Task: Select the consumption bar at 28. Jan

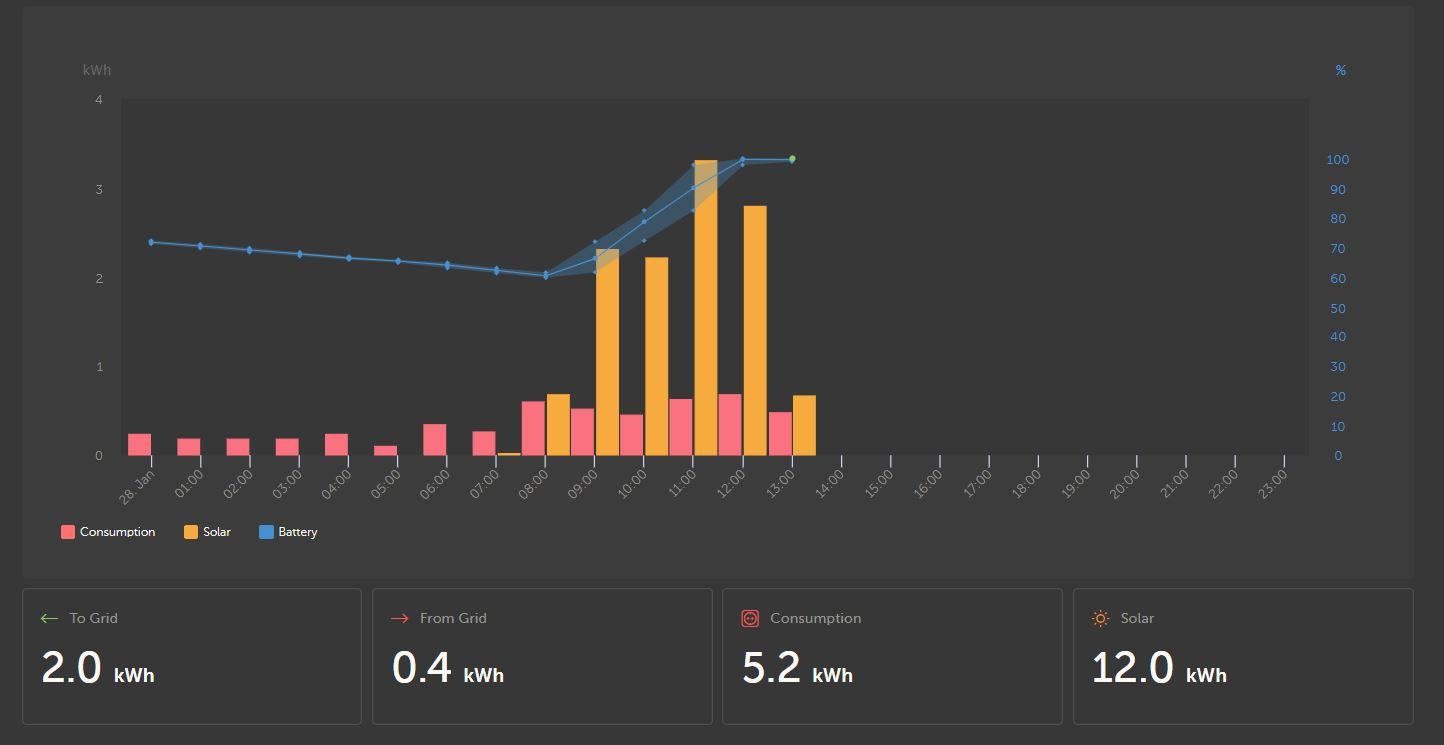Action: (x=140, y=445)
